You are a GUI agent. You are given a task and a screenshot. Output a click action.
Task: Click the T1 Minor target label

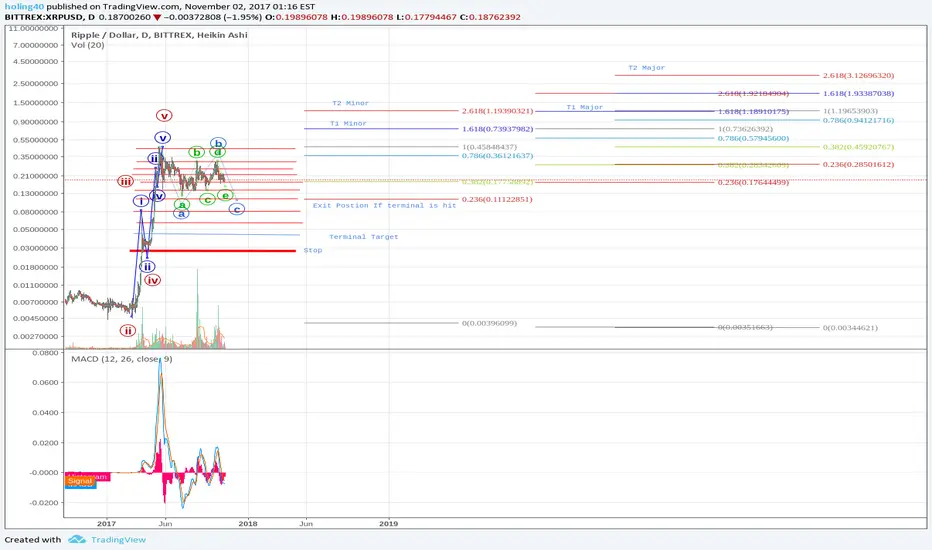pyautogui.click(x=348, y=123)
